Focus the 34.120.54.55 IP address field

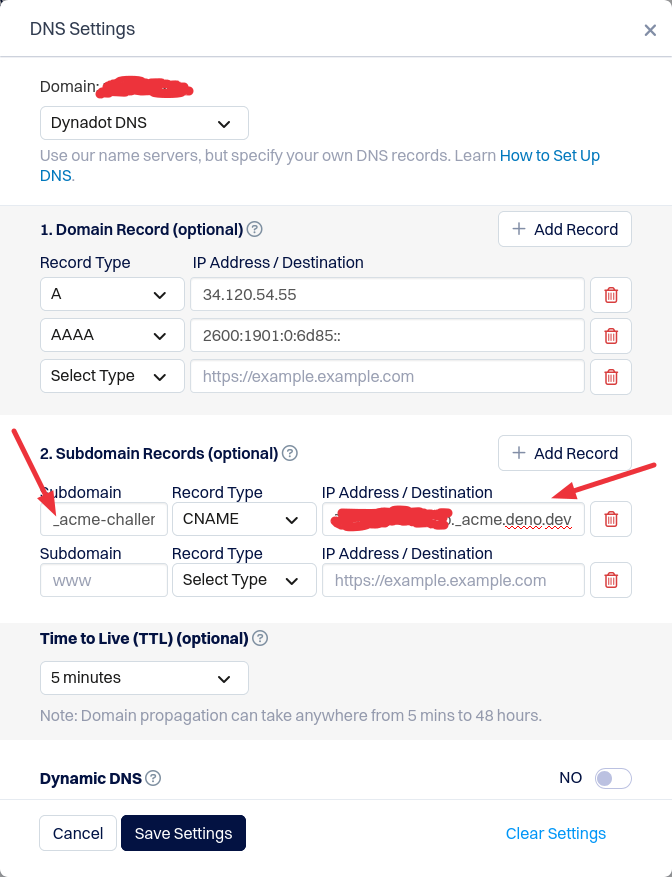387,294
